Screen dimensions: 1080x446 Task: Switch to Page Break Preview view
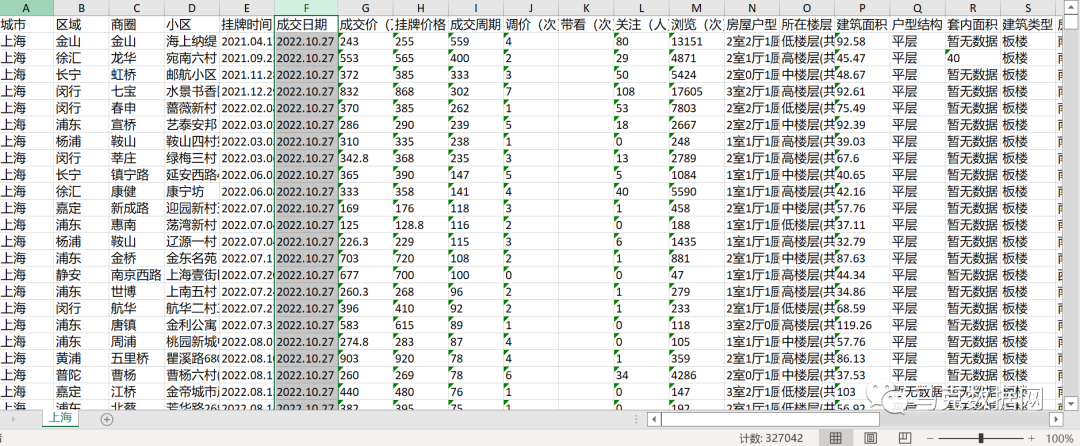point(905,438)
